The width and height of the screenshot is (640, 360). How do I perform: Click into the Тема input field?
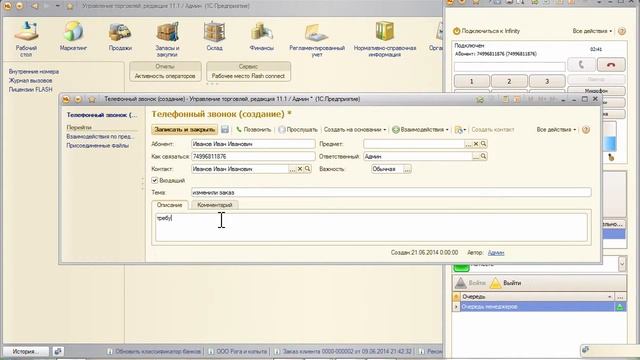pos(391,192)
